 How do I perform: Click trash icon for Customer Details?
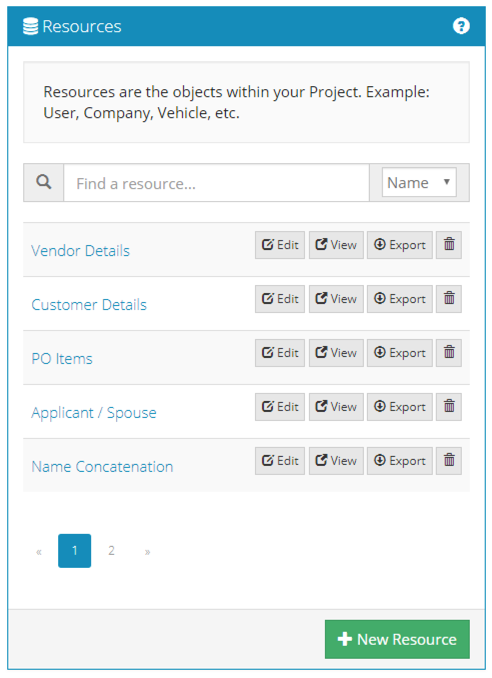449,299
